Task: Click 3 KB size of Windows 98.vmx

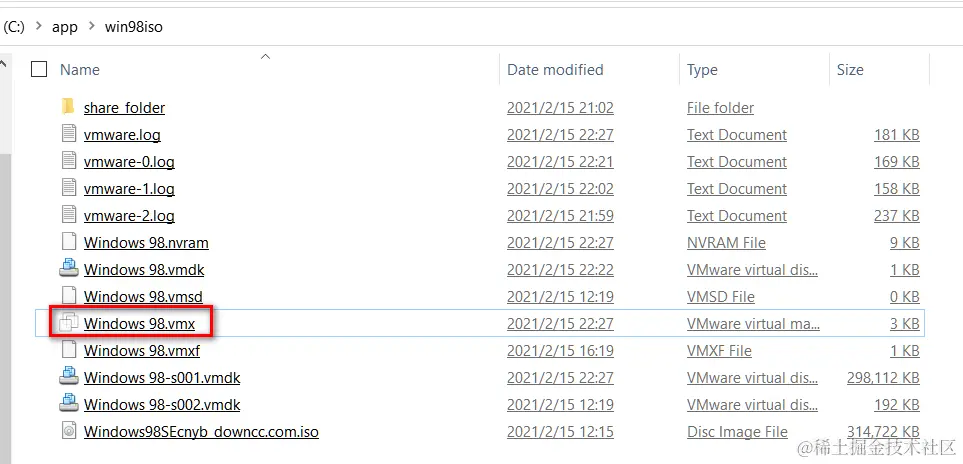Action: pyautogui.click(x=905, y=323)
